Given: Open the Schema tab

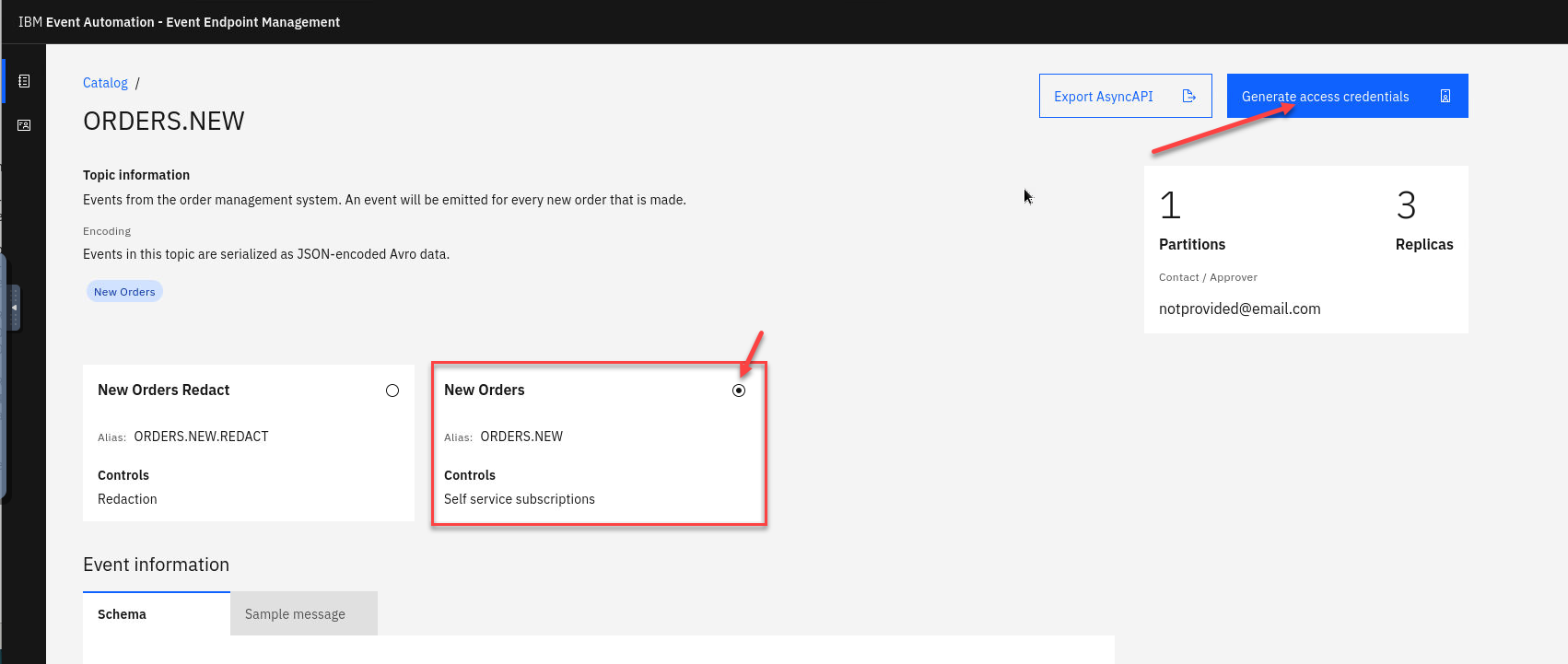Looking at the screenshot, I should pyautogui.click(x=123, y=614).
